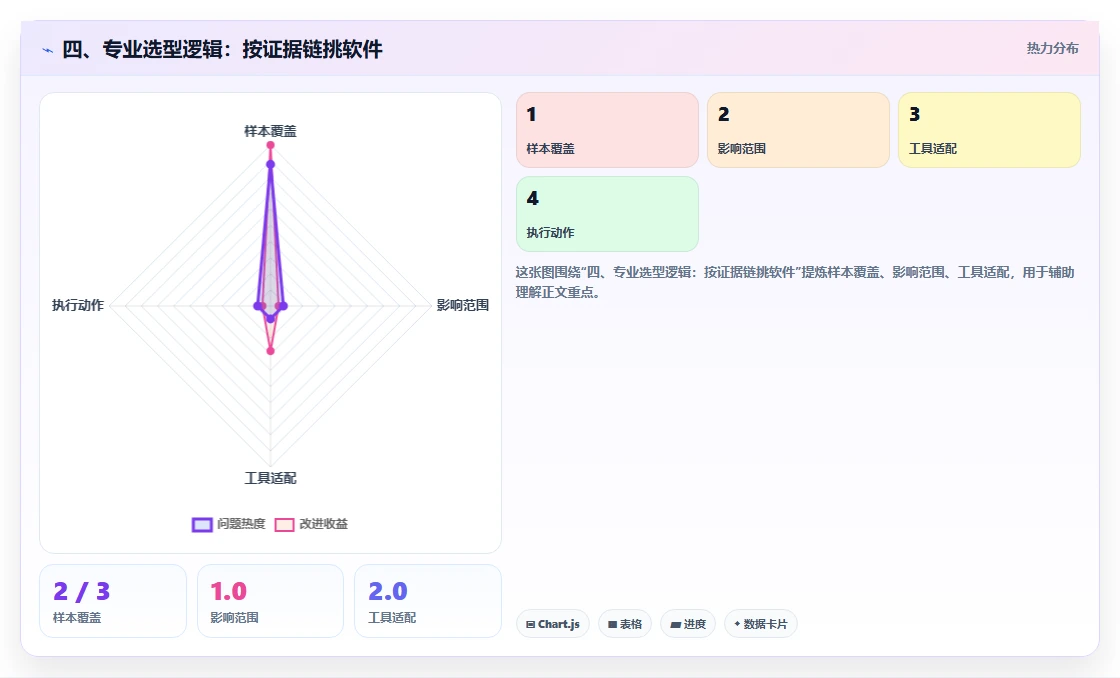Click the pink point on 工具适配 axis
This screenshot has height=678, width=1120.
(x=270, y=351)
